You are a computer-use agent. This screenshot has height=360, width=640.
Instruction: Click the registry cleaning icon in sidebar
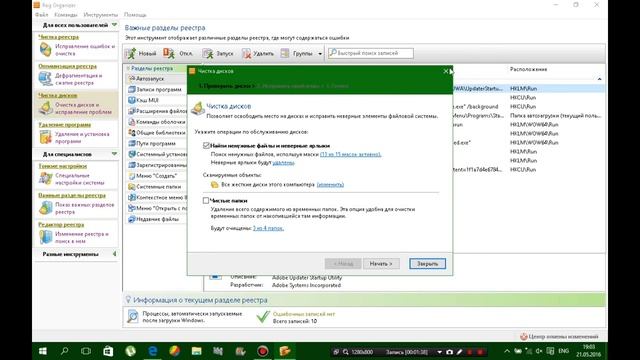pos(45,49)
